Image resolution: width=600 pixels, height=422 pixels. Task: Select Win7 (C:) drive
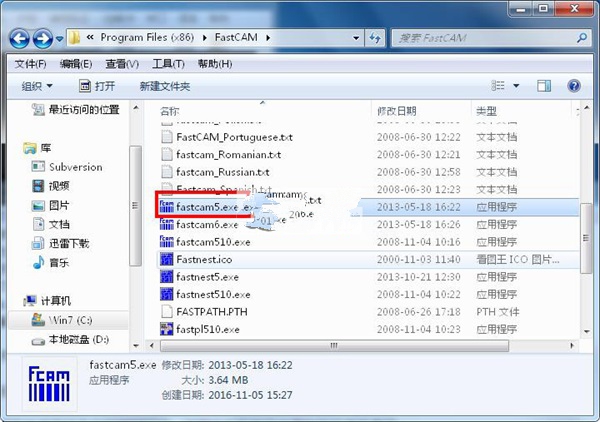pos(62,320)
